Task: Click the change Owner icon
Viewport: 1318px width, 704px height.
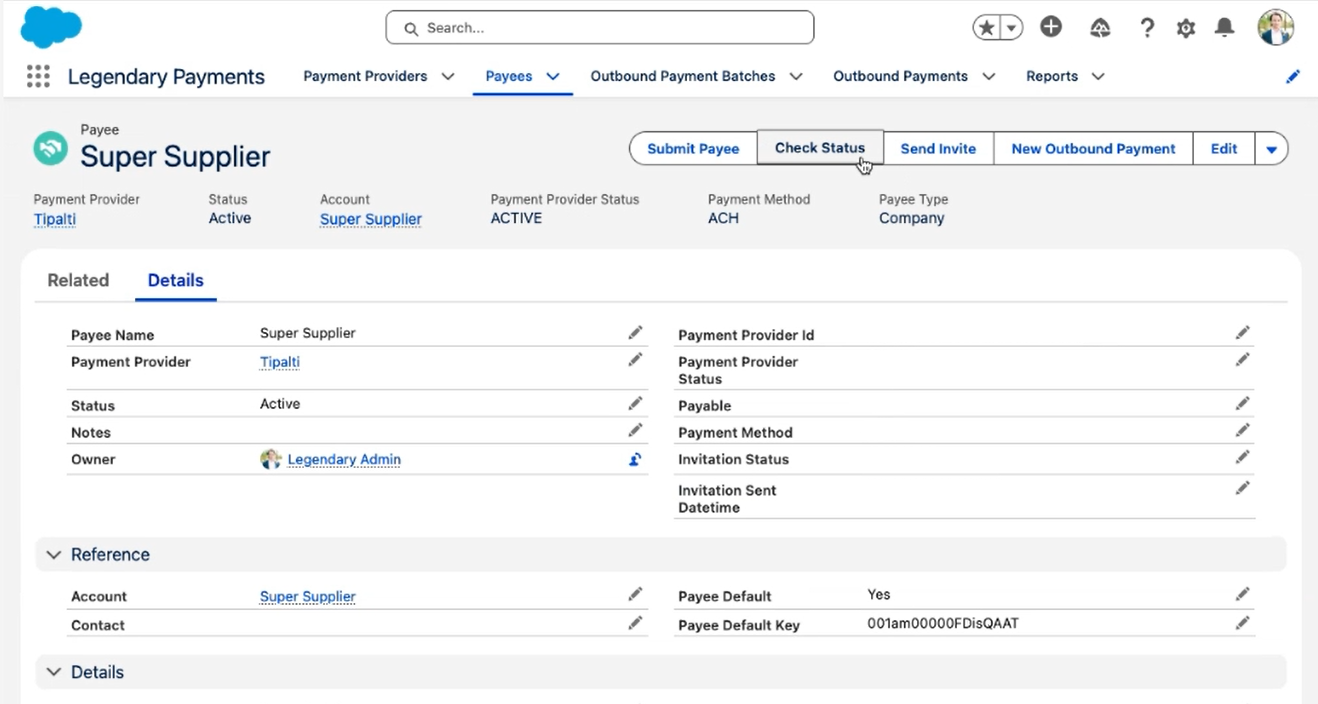Action: coord(635,460)
